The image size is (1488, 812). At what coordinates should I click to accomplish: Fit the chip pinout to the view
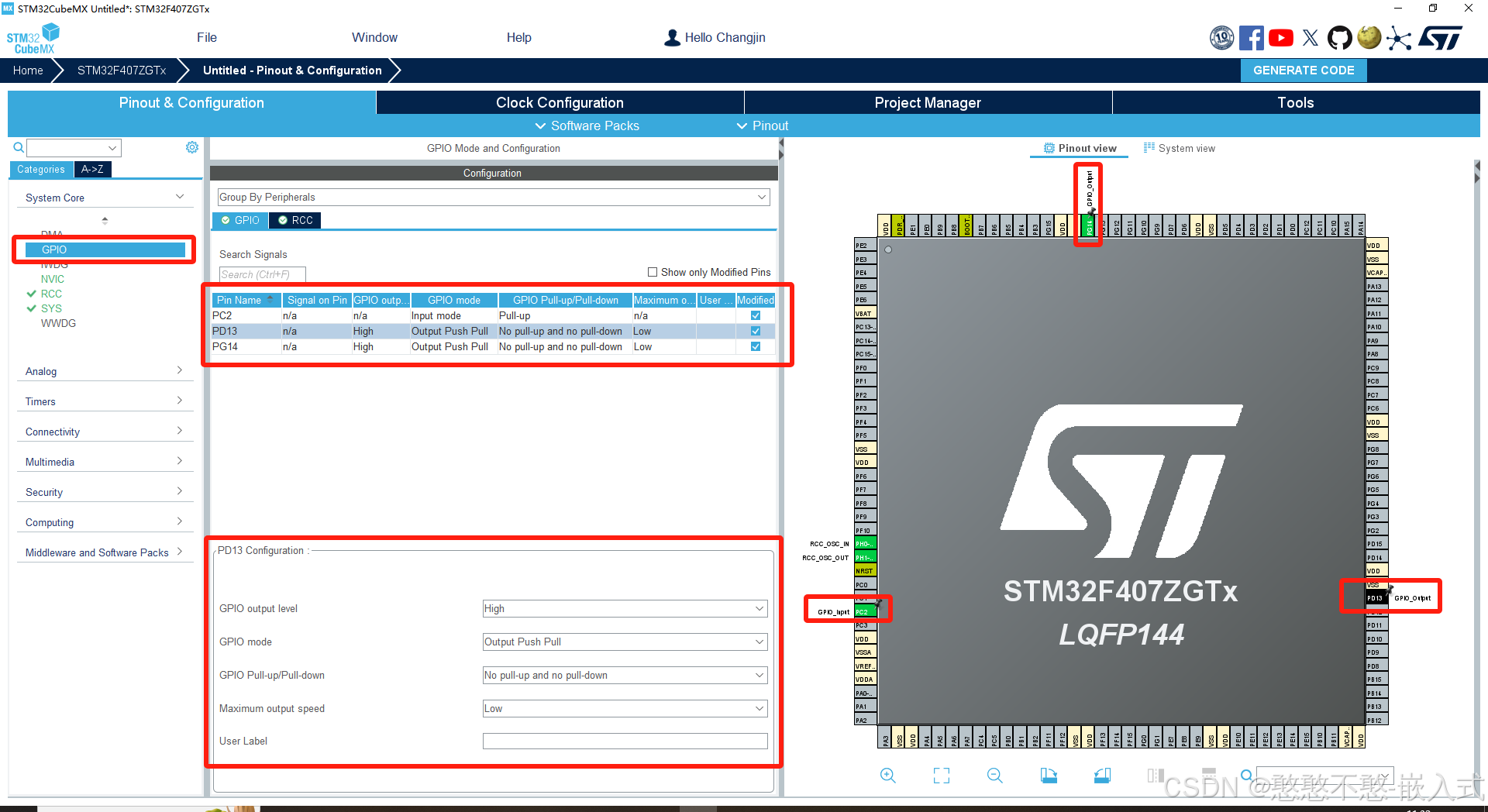coord(942,776)
